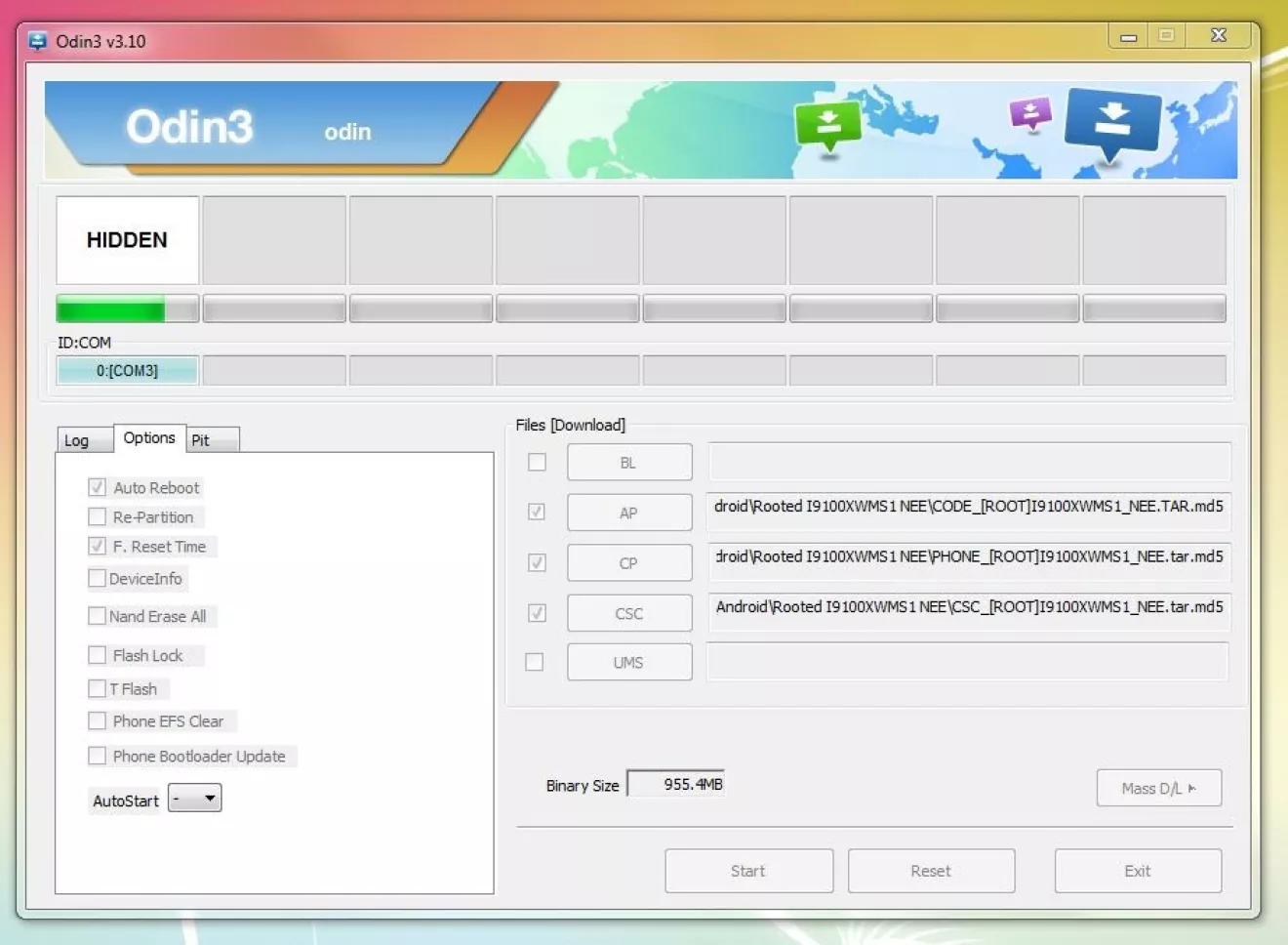Close the Odin3 window
The width and height of the screenshot is (1288, 945).
pyautogui.click(x=1219, y=35)
